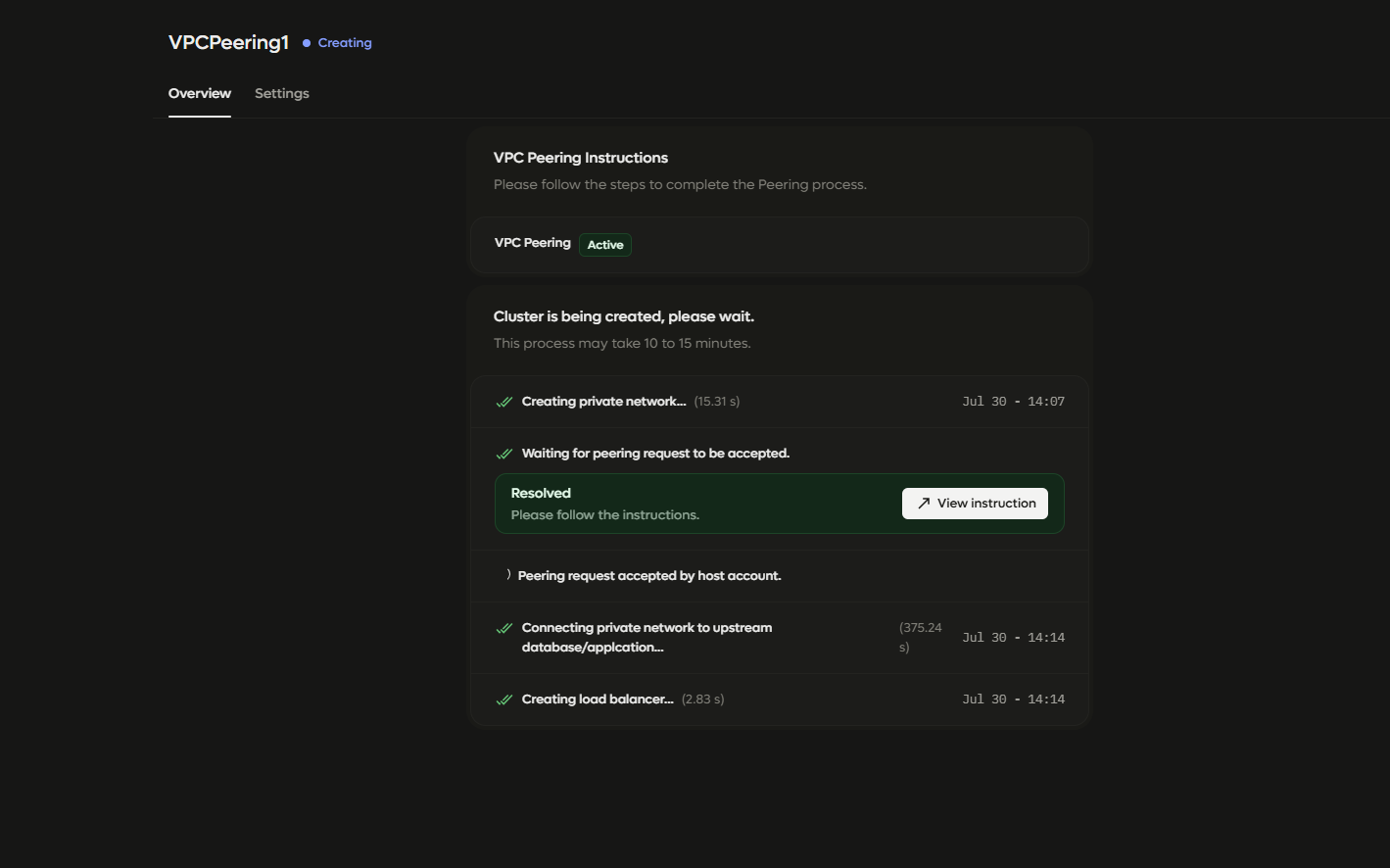This screenshot has height=868, width=1390.
Task: Click the Creating status label
Action: [x=345, y=43]
